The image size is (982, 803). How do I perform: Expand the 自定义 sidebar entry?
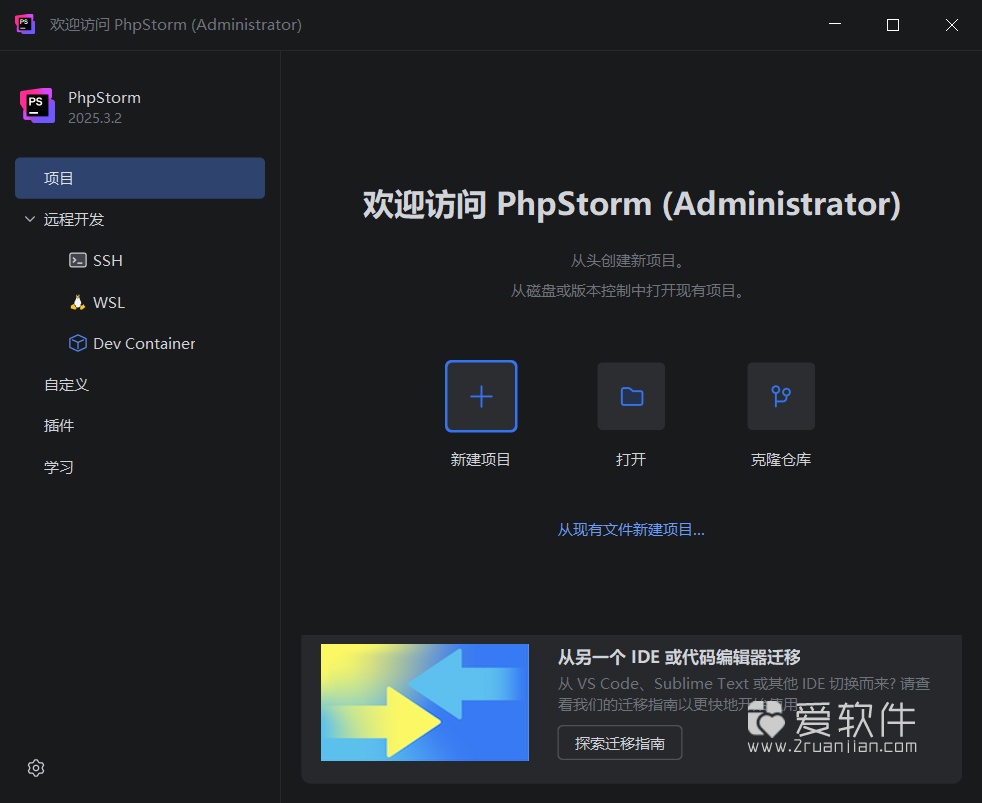pyautogui.click(x=66, y=384)
